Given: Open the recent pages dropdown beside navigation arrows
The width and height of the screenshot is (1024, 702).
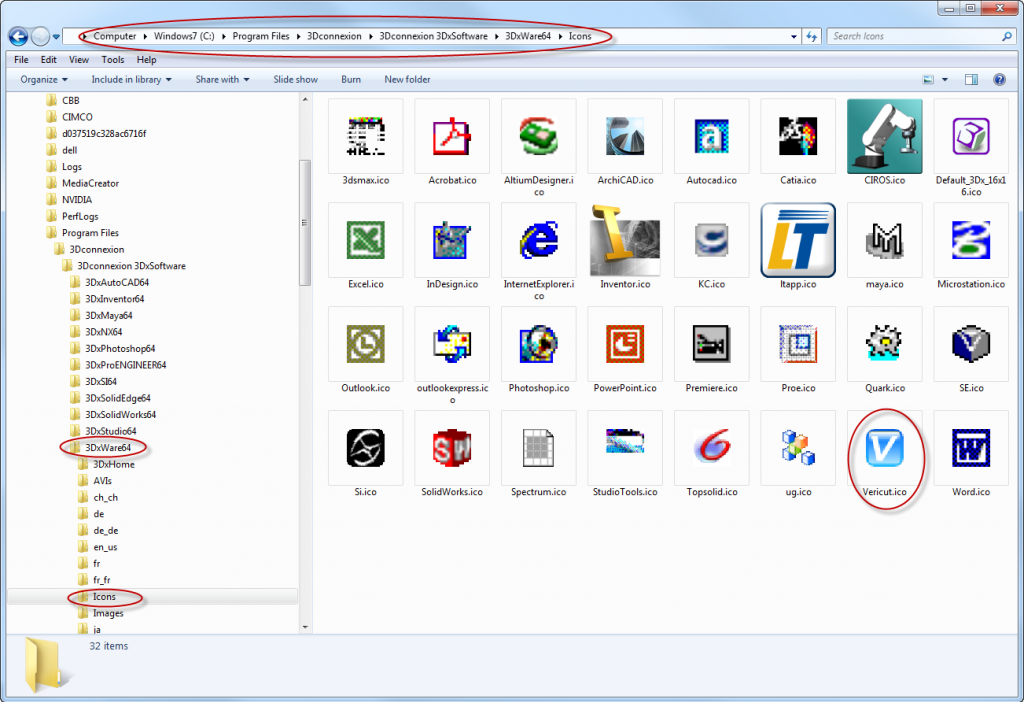Looking at the screenshot, I should pyautogui.click(x=56, y=37).
